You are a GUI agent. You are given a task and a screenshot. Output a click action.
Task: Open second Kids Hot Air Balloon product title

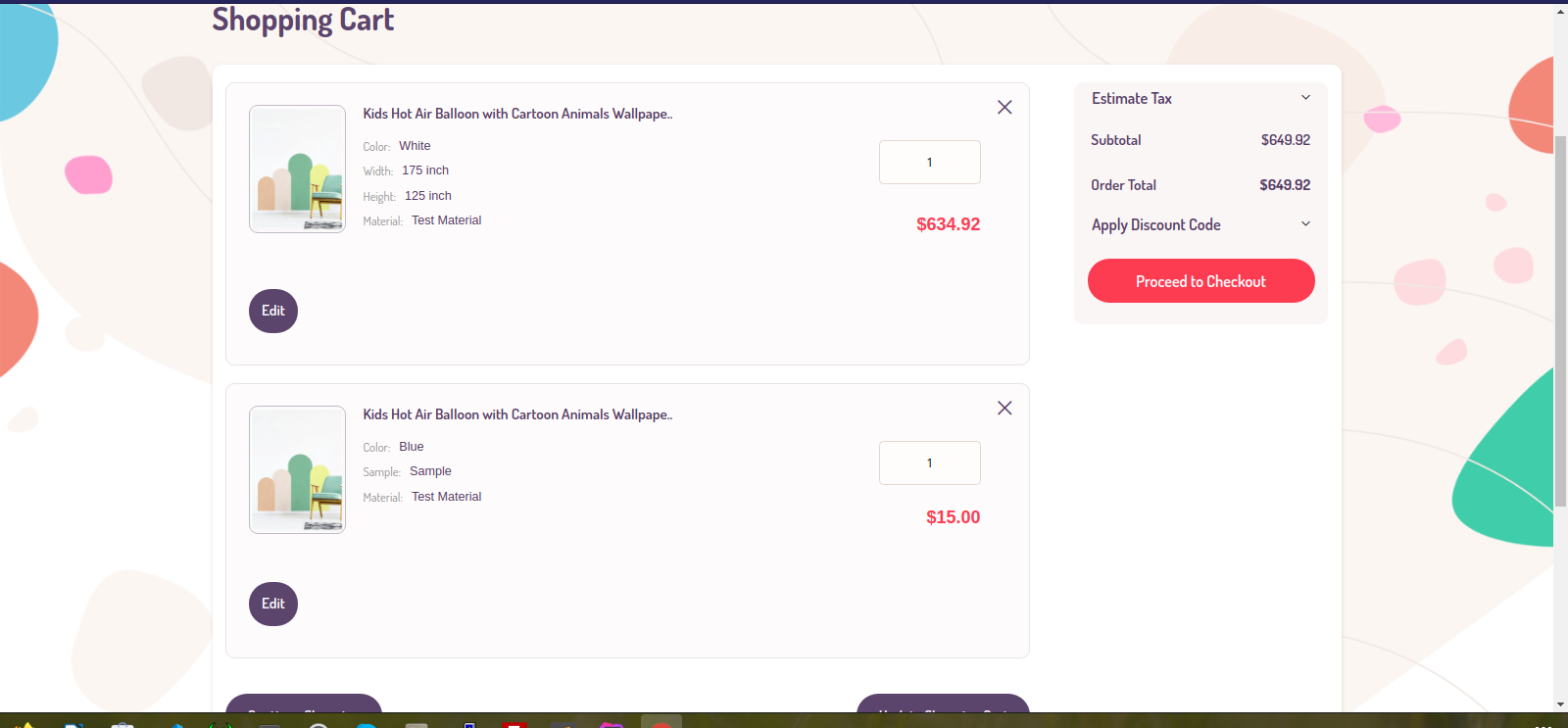point(517,414)
